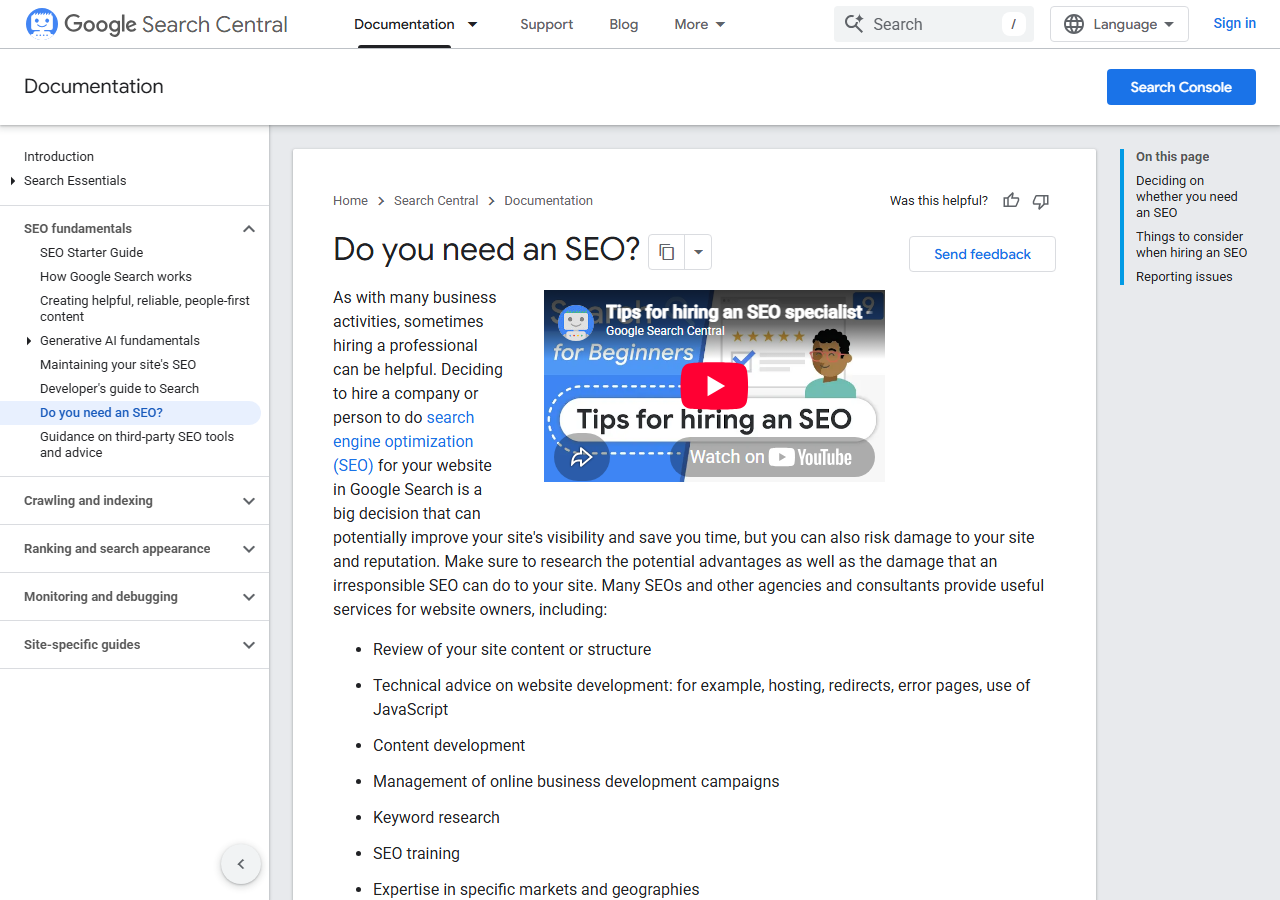Open the Support tab

coord(547,24)
